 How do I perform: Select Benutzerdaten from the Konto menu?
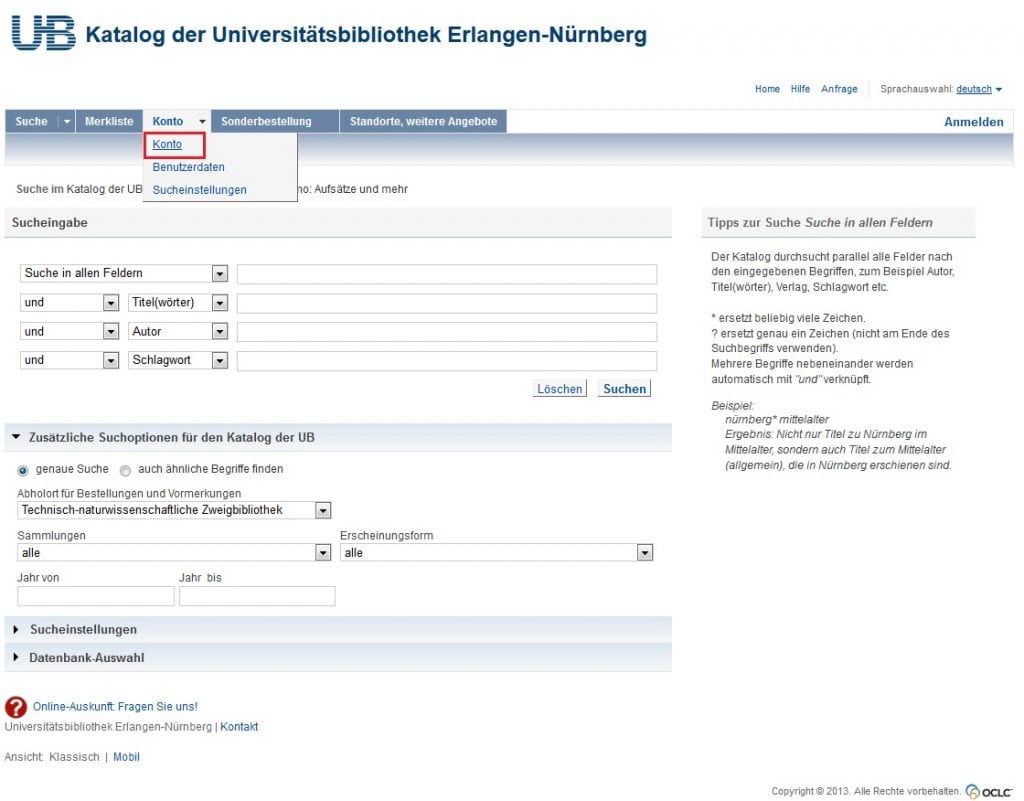[x=187, y=167]
